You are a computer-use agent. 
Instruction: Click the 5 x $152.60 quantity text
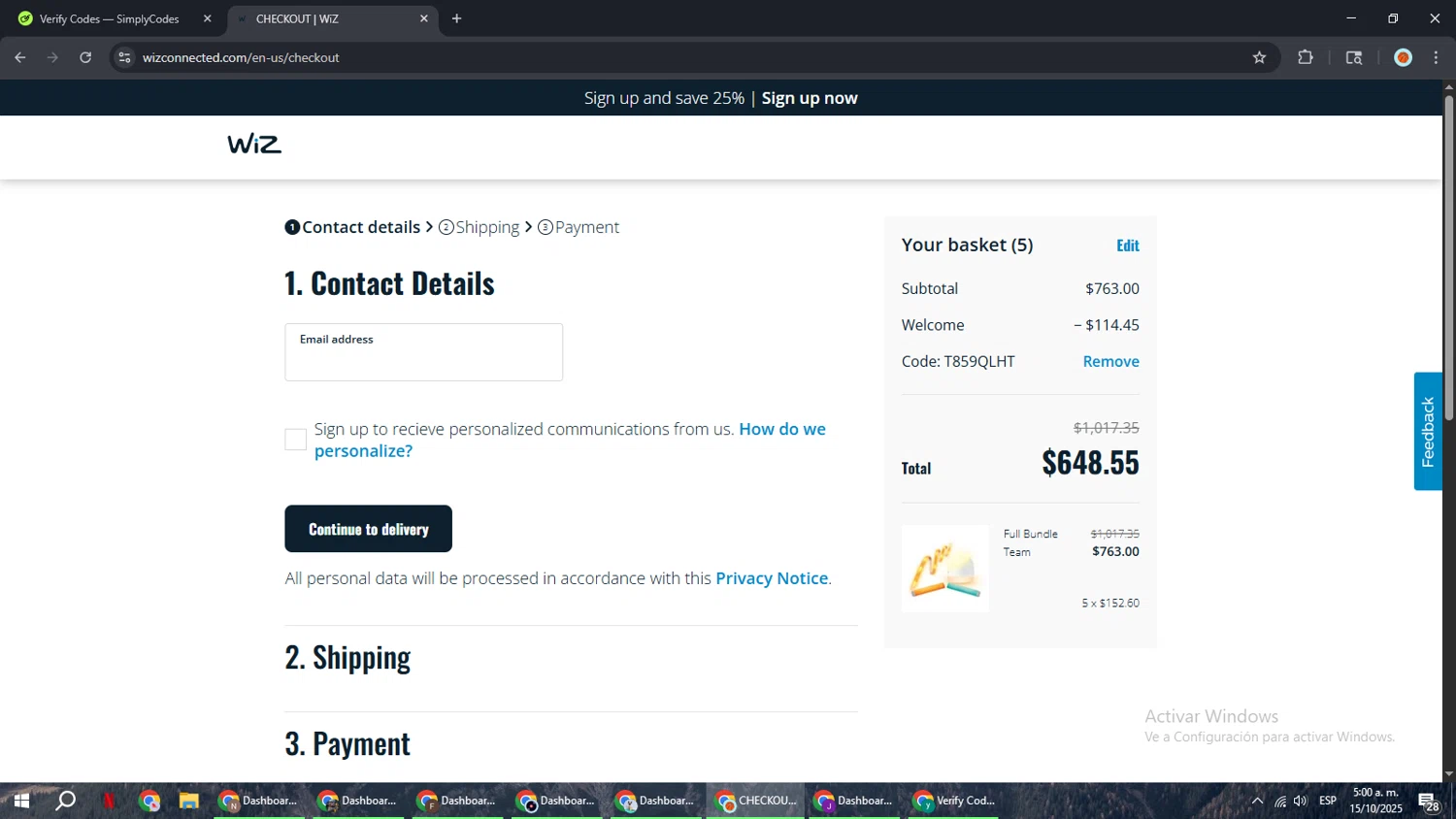(1110, 603)
